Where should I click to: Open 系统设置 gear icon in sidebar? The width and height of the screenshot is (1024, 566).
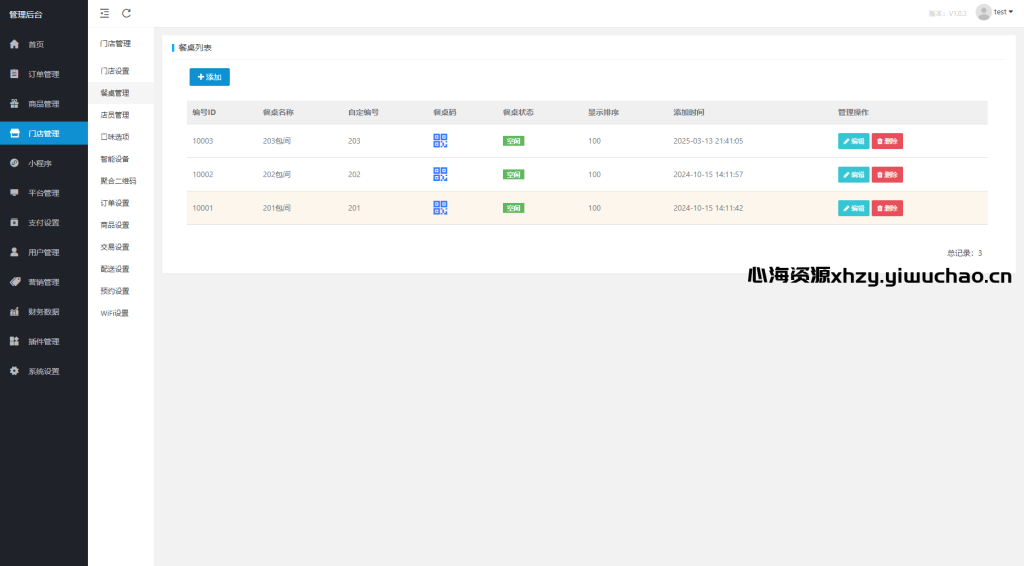pos(14,371)
